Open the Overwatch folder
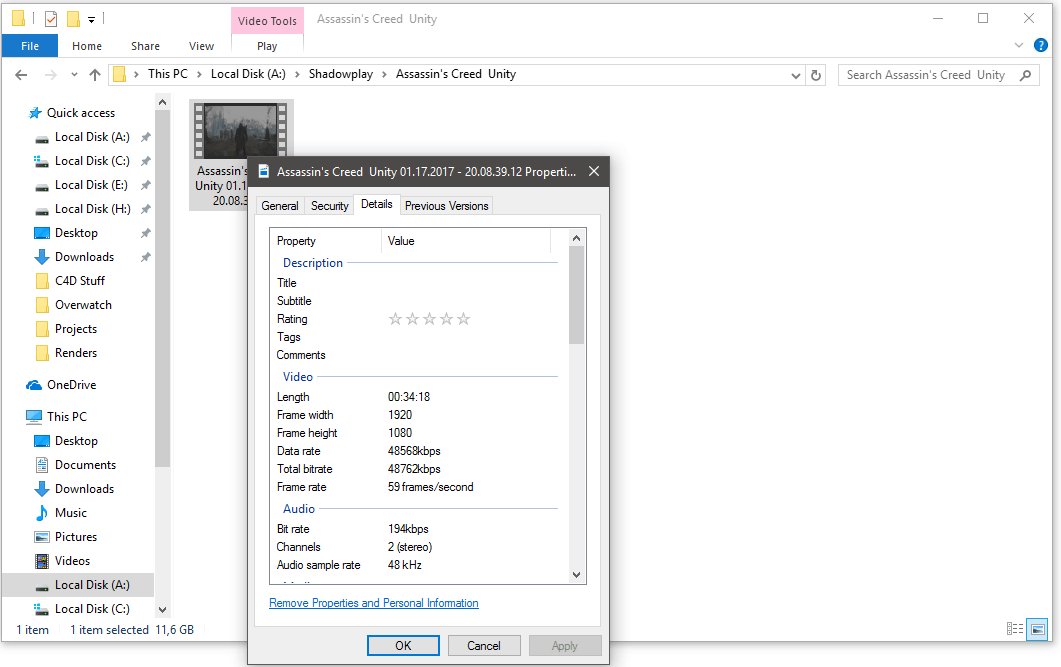This screenshot has height=667, width=1061. coord(83,305)
